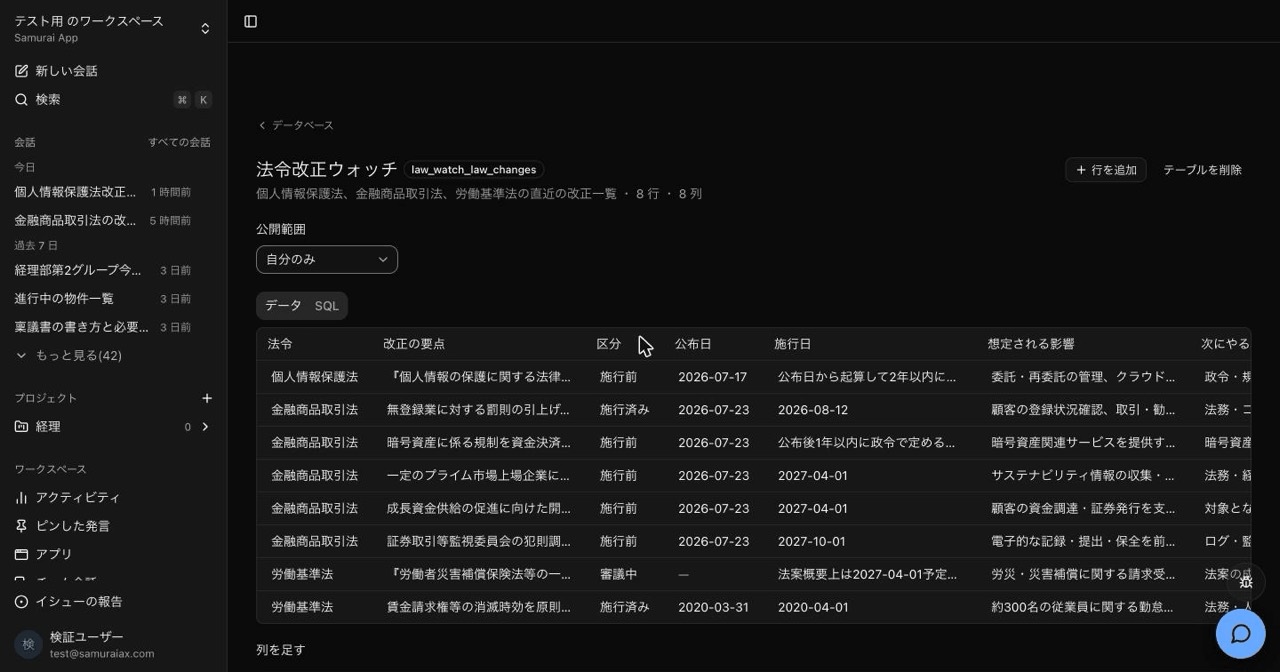Screen dimensions: 1280x672
Task: Open the workspace switcher chevrons
Action: pos(205,29)
